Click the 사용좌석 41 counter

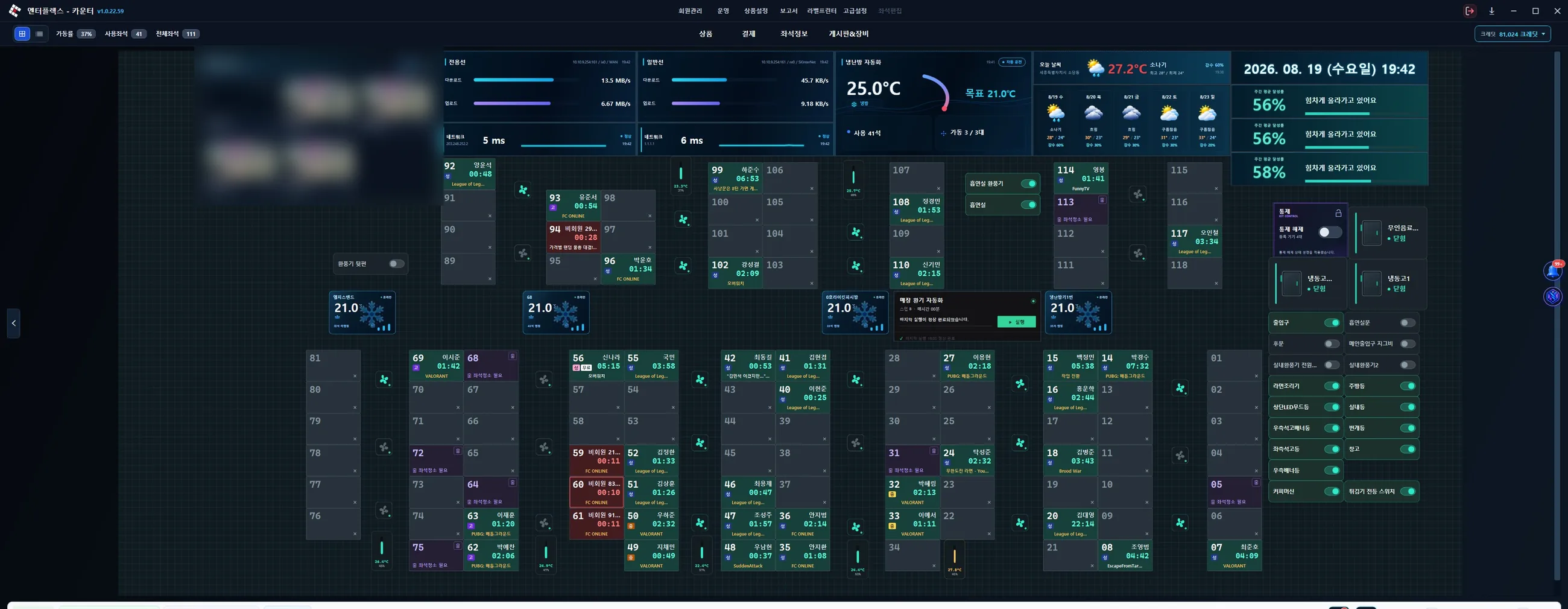point(125,34)
